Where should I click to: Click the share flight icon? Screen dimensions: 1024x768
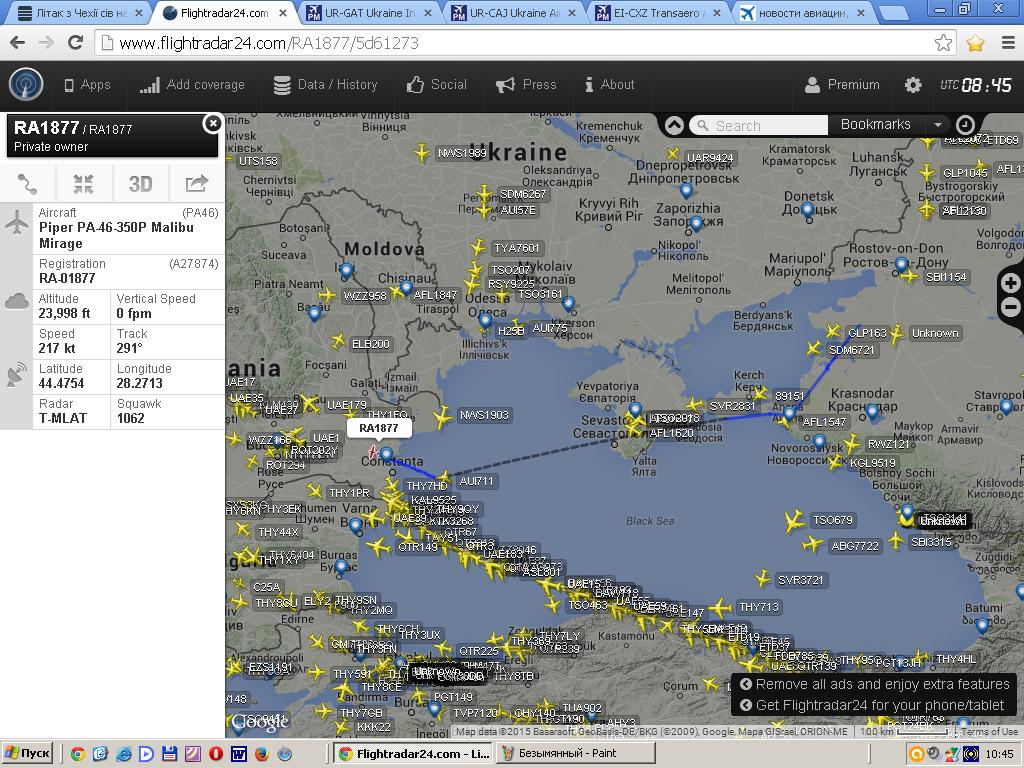[x=196, y=184]
